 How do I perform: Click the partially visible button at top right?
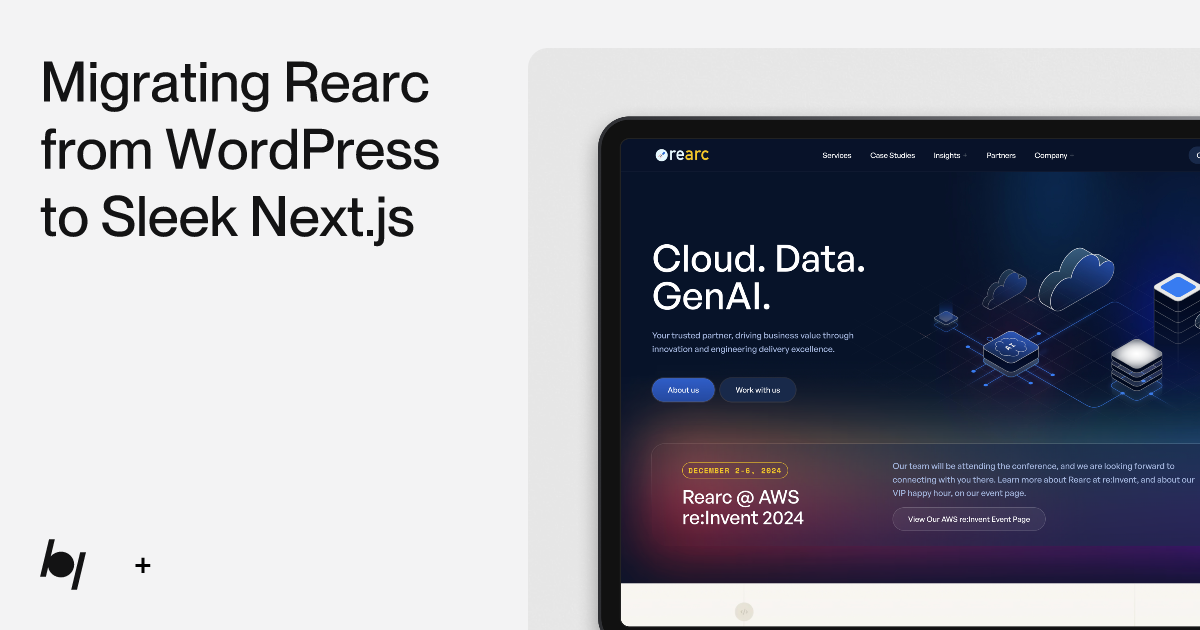pyautogui.click(x=1196, y=155)
